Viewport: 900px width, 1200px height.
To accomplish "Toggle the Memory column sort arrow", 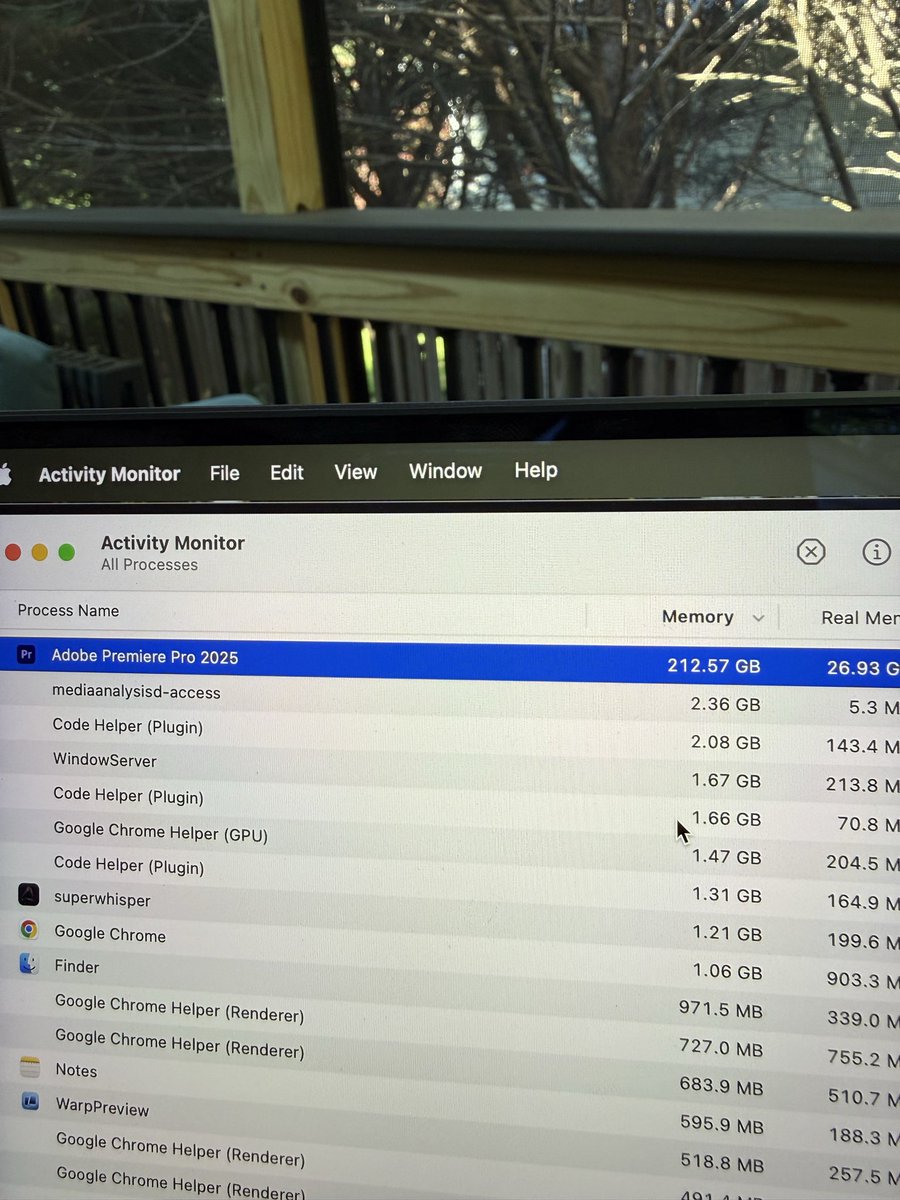I will tap(758, 618).
